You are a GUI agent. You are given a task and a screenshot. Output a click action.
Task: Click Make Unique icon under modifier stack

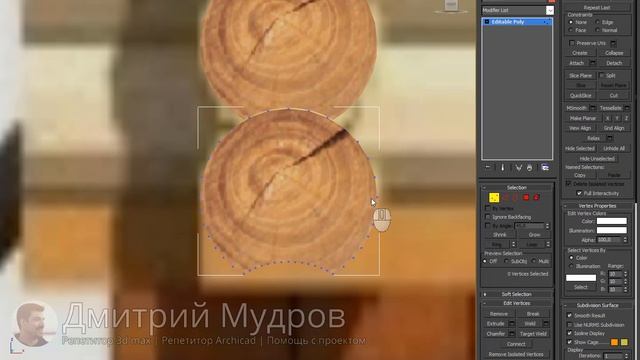tap(518, 167)
